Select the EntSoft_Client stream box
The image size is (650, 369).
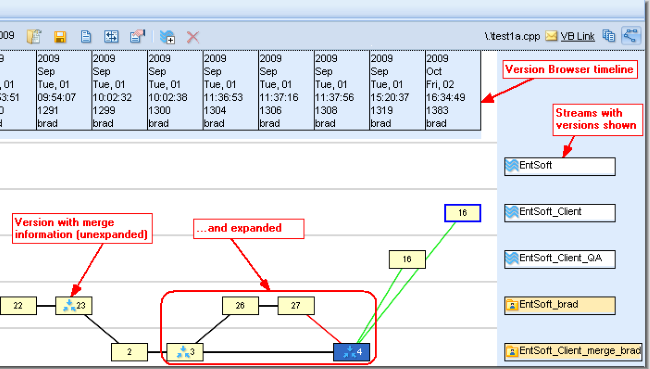pyautogui.click(x=560, y=213)
